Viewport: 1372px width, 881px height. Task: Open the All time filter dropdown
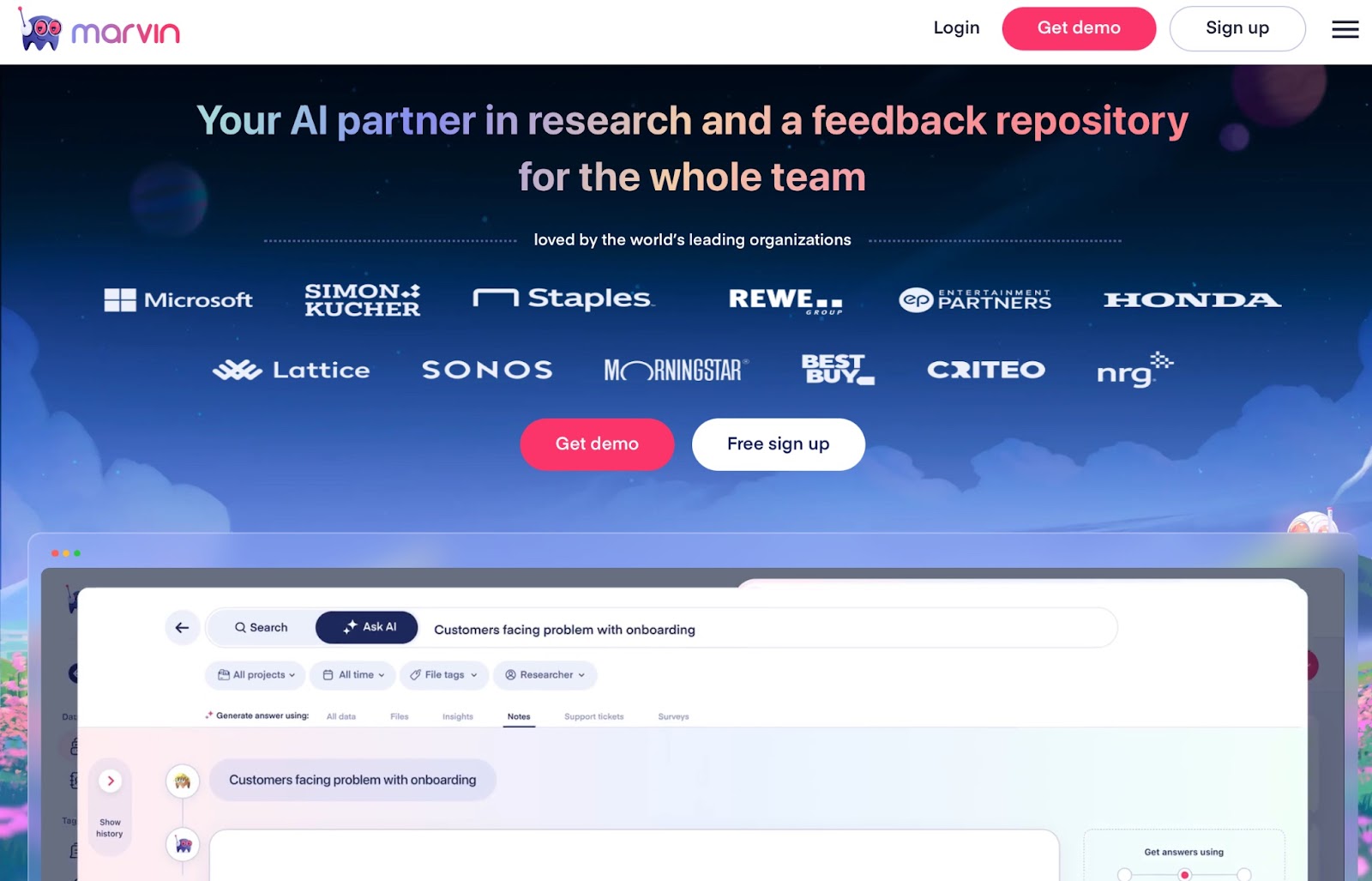coord(352,675)
